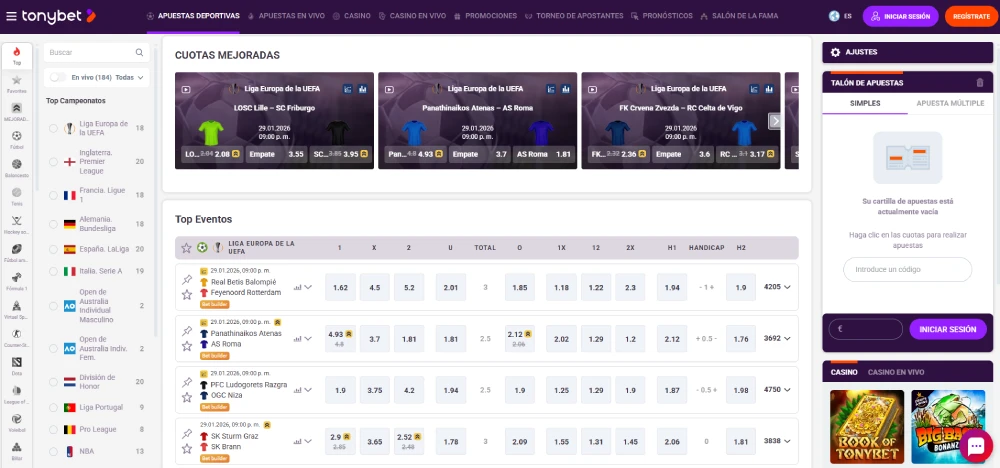Click the REGÍSTRATE button

pyautogui.click(x=971, y=17)
